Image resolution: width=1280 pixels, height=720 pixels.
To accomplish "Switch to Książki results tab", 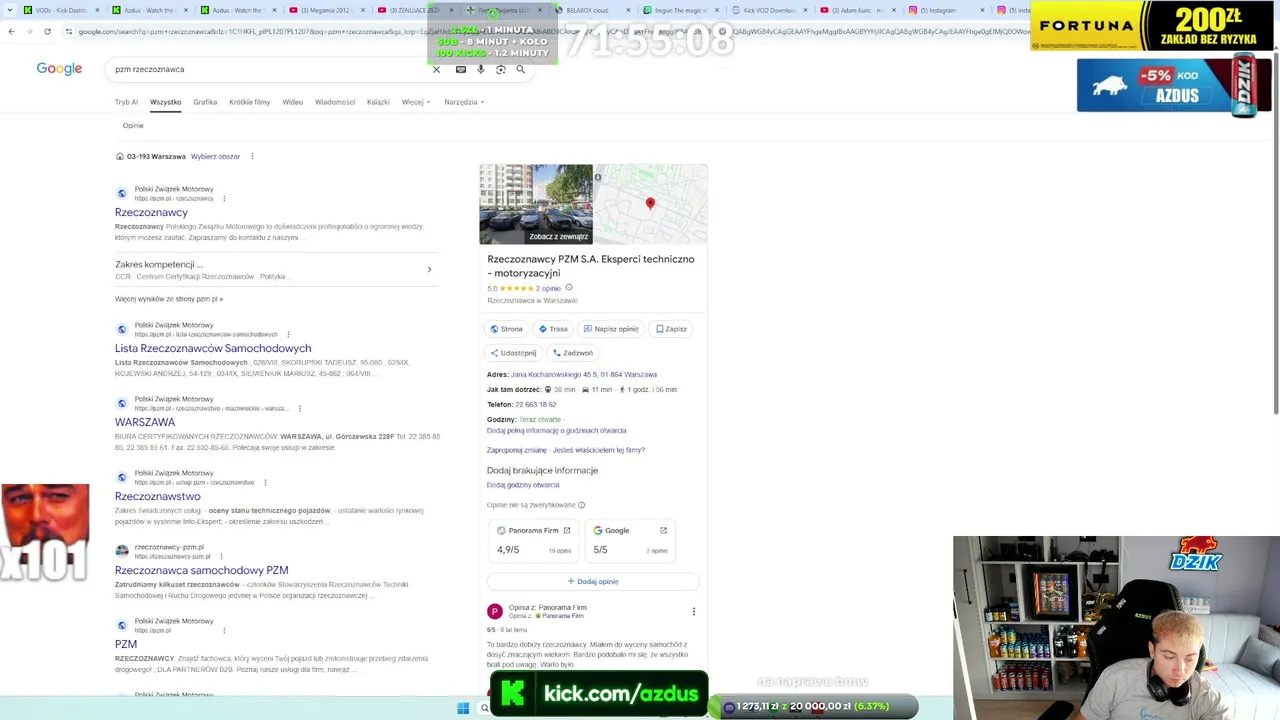I will pos(378,102).
